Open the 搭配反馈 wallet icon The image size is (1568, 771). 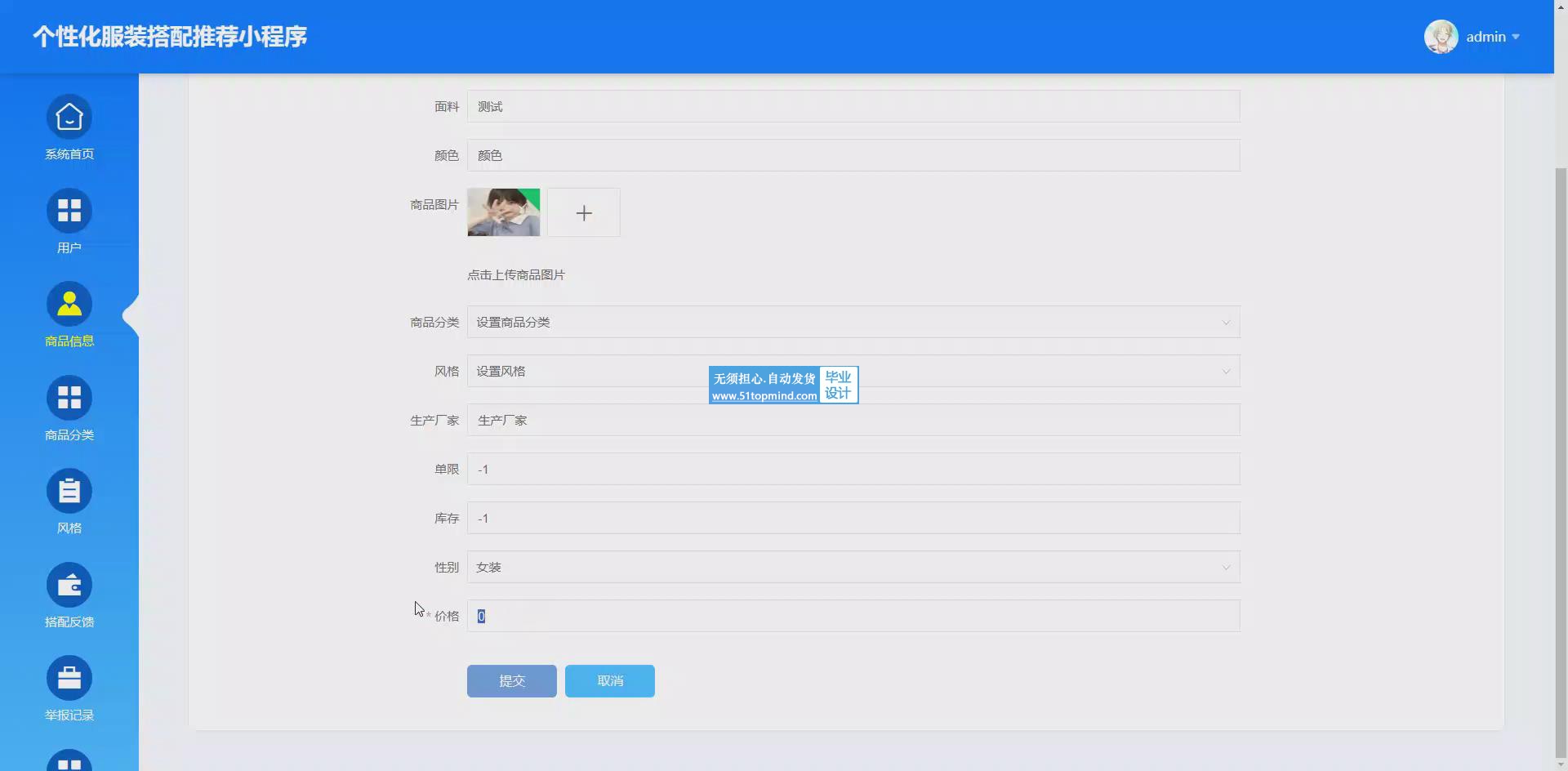(x=69, y=585)
